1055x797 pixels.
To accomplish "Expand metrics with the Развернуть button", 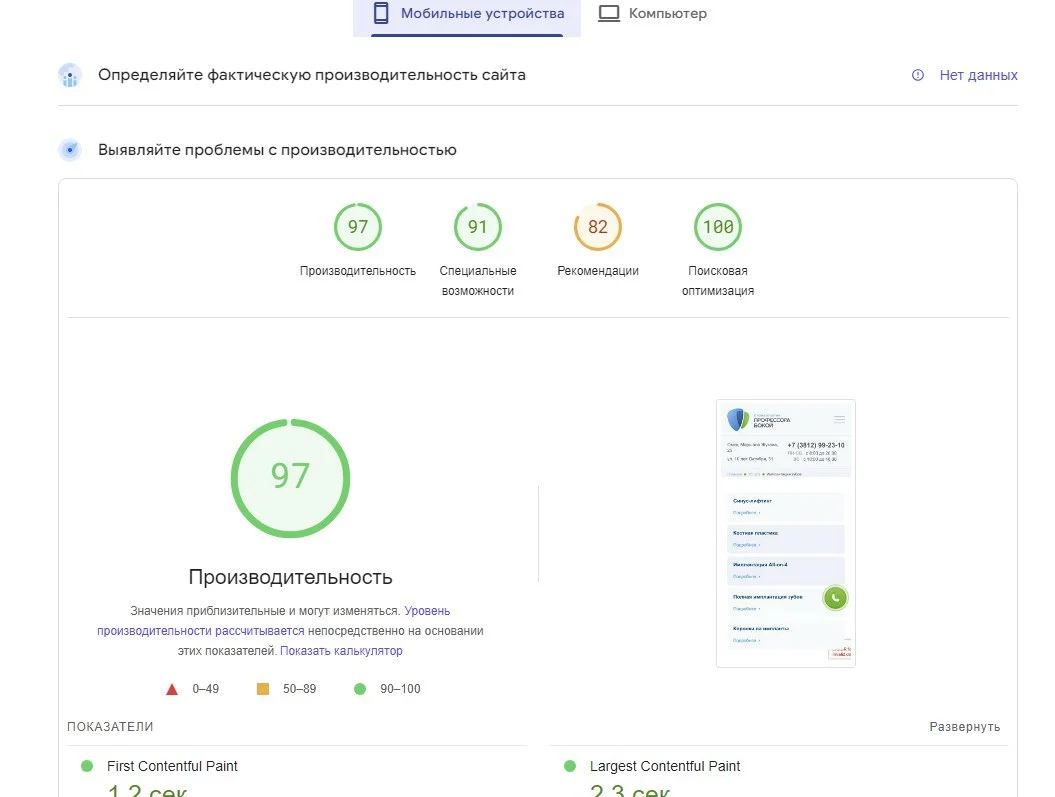I will 964,727.
